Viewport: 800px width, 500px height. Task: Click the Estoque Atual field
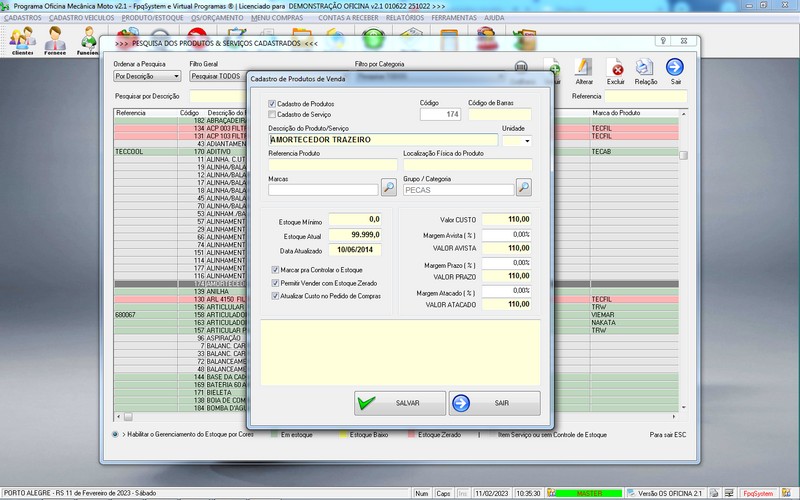click(355, 235)
